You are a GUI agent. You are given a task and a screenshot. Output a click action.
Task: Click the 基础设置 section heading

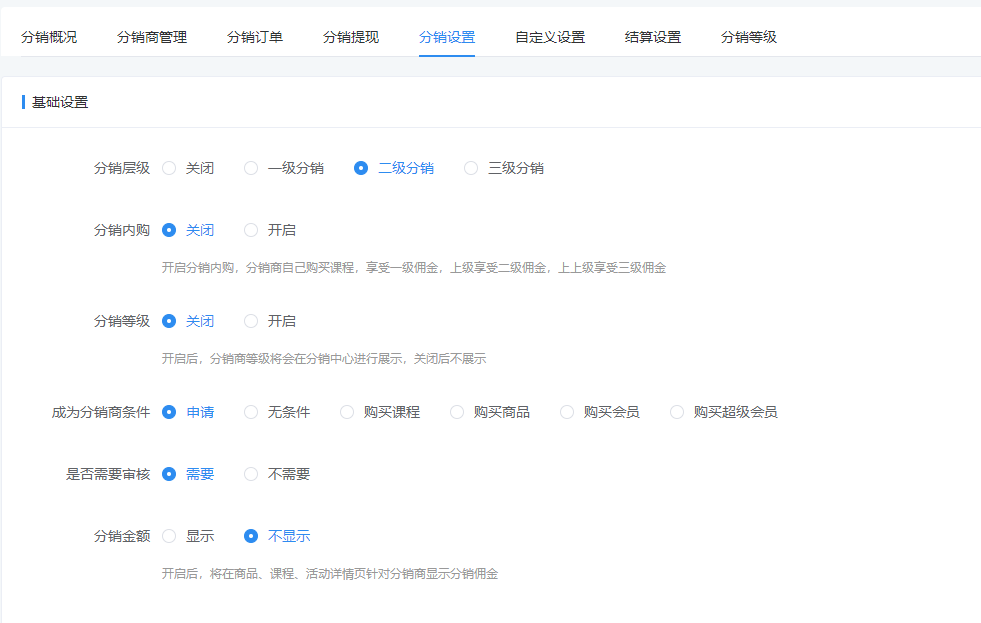tap(60, 103)
